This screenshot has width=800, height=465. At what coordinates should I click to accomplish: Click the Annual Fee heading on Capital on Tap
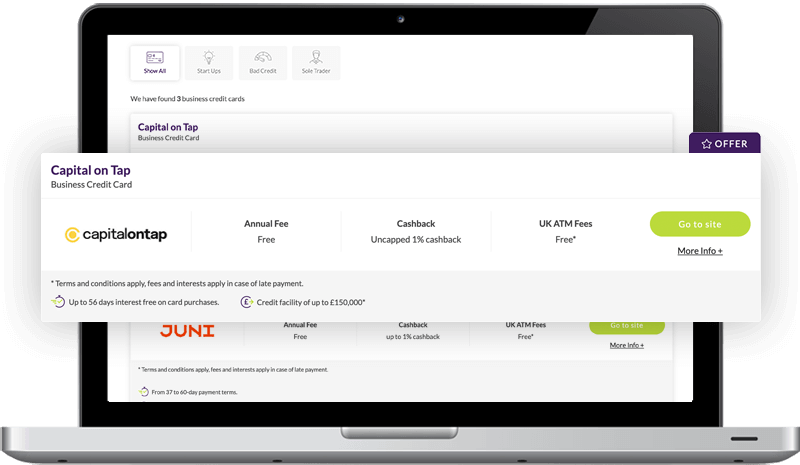[266, 224]
